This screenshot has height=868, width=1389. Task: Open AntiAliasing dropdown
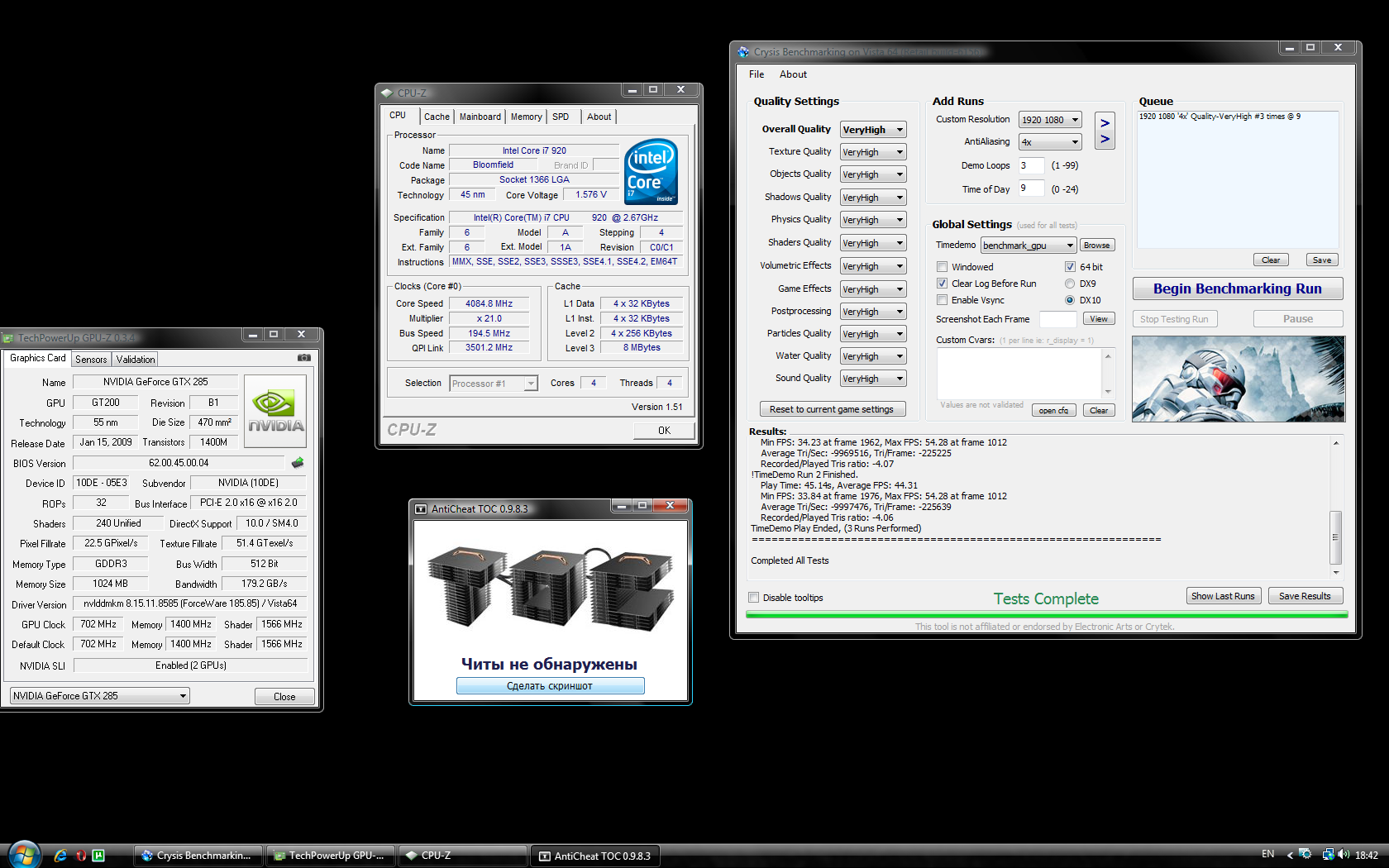coord(1050,142)
